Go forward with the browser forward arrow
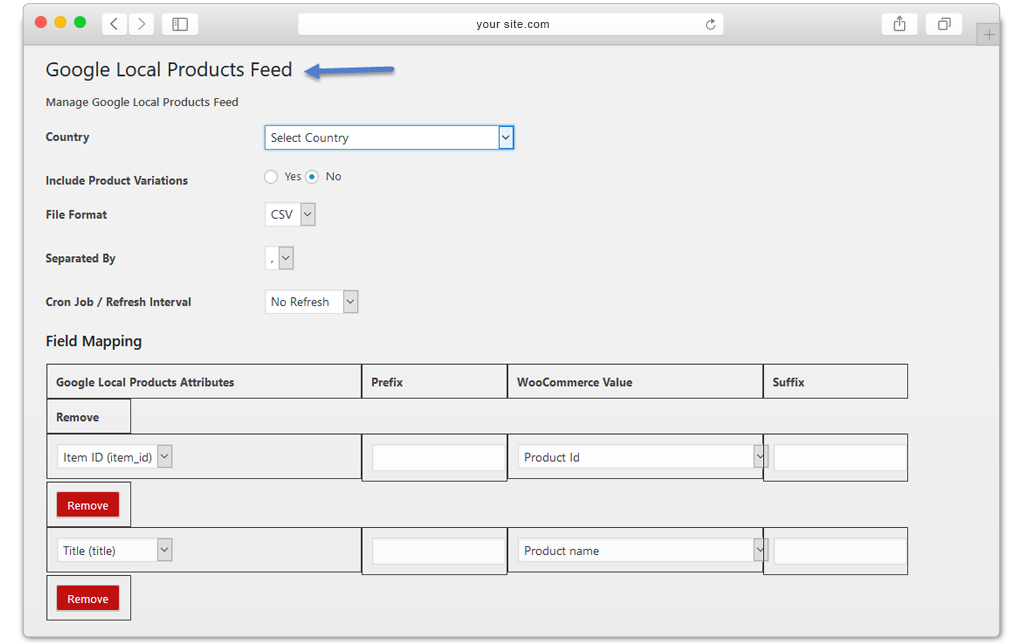Image resolution: width=1024 pixels, height=643 pixels. point(141,24)
